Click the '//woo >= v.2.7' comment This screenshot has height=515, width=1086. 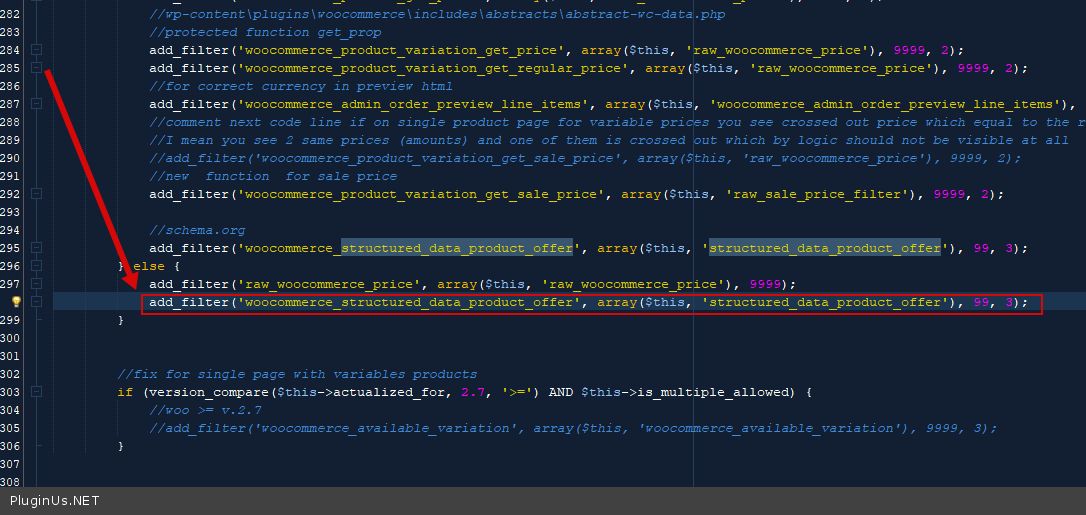[x=206, y=410]
